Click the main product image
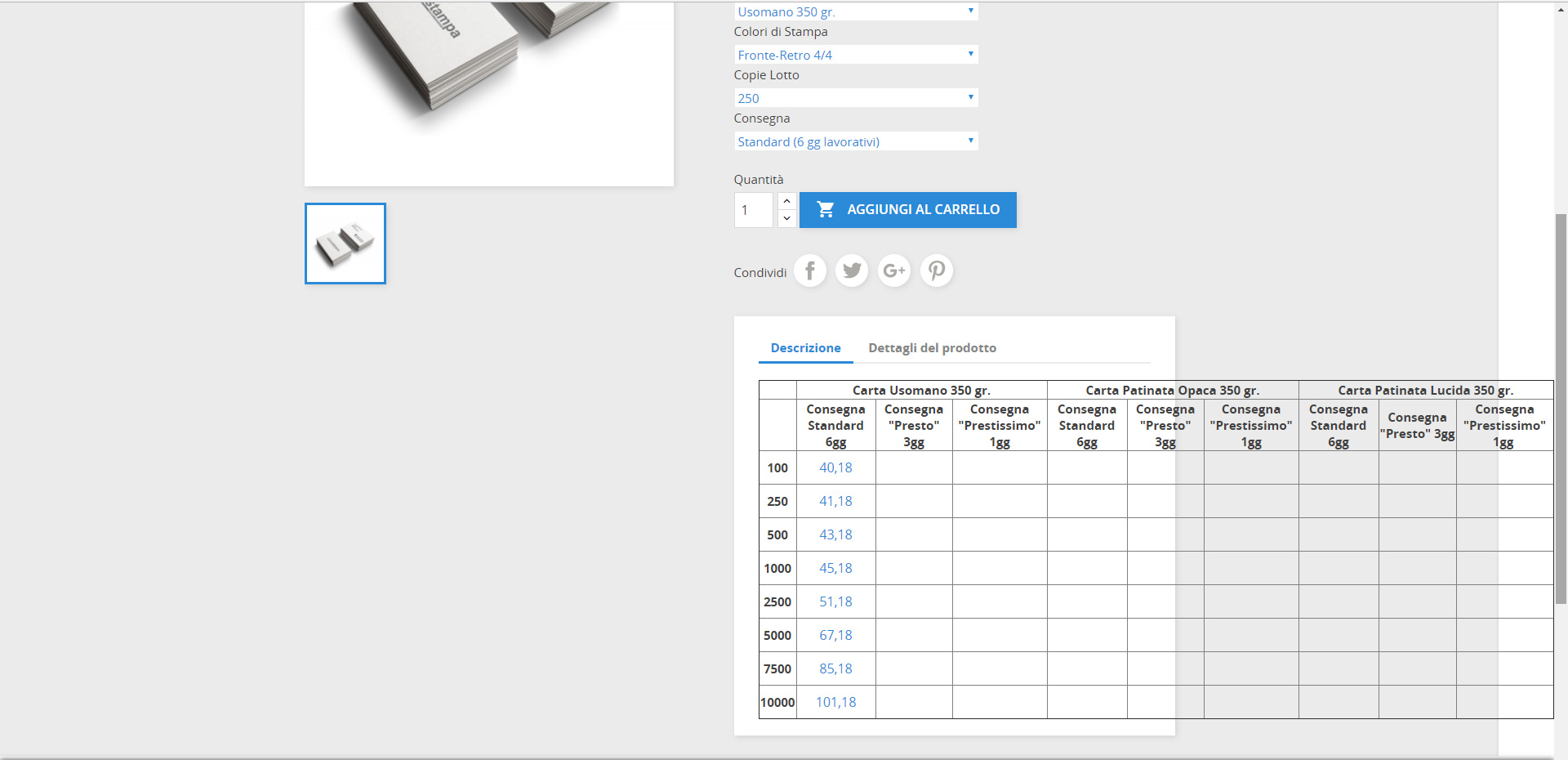The height and width of the screenshot is (760, 1568). (x=489, y=93)
